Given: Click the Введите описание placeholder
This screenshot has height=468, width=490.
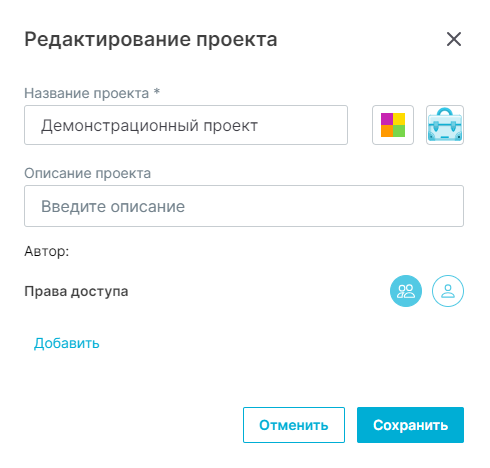Looking at the screenshot, I should coord(113,206).
